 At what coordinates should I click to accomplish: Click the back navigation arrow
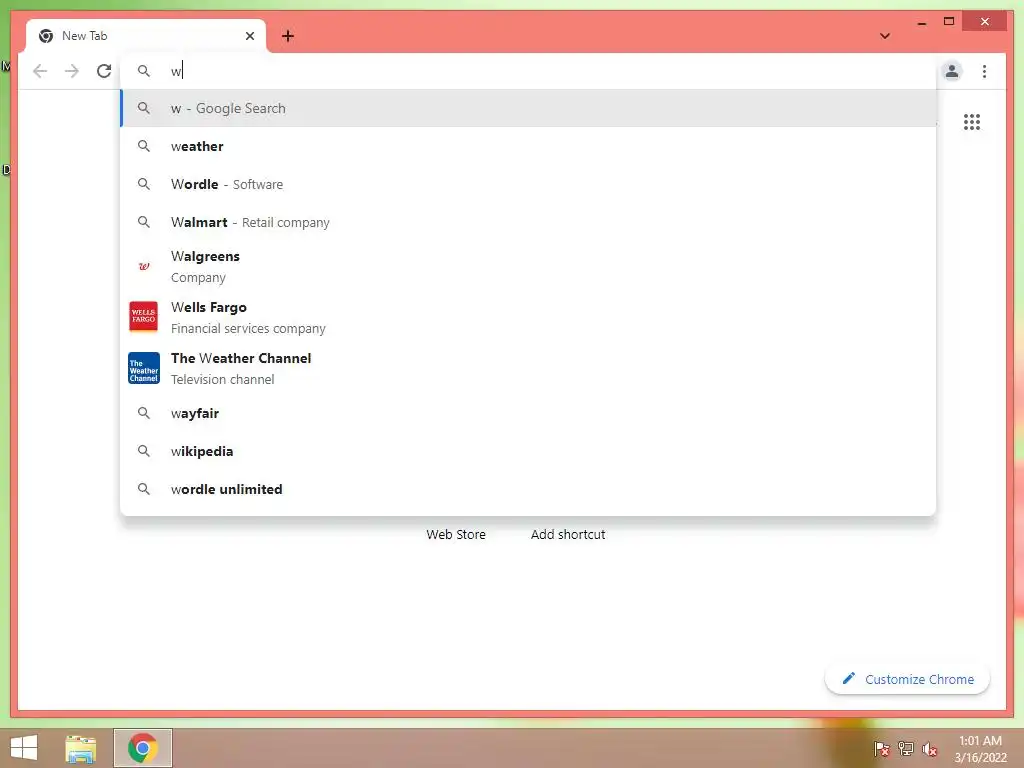[x=40, y=71]
